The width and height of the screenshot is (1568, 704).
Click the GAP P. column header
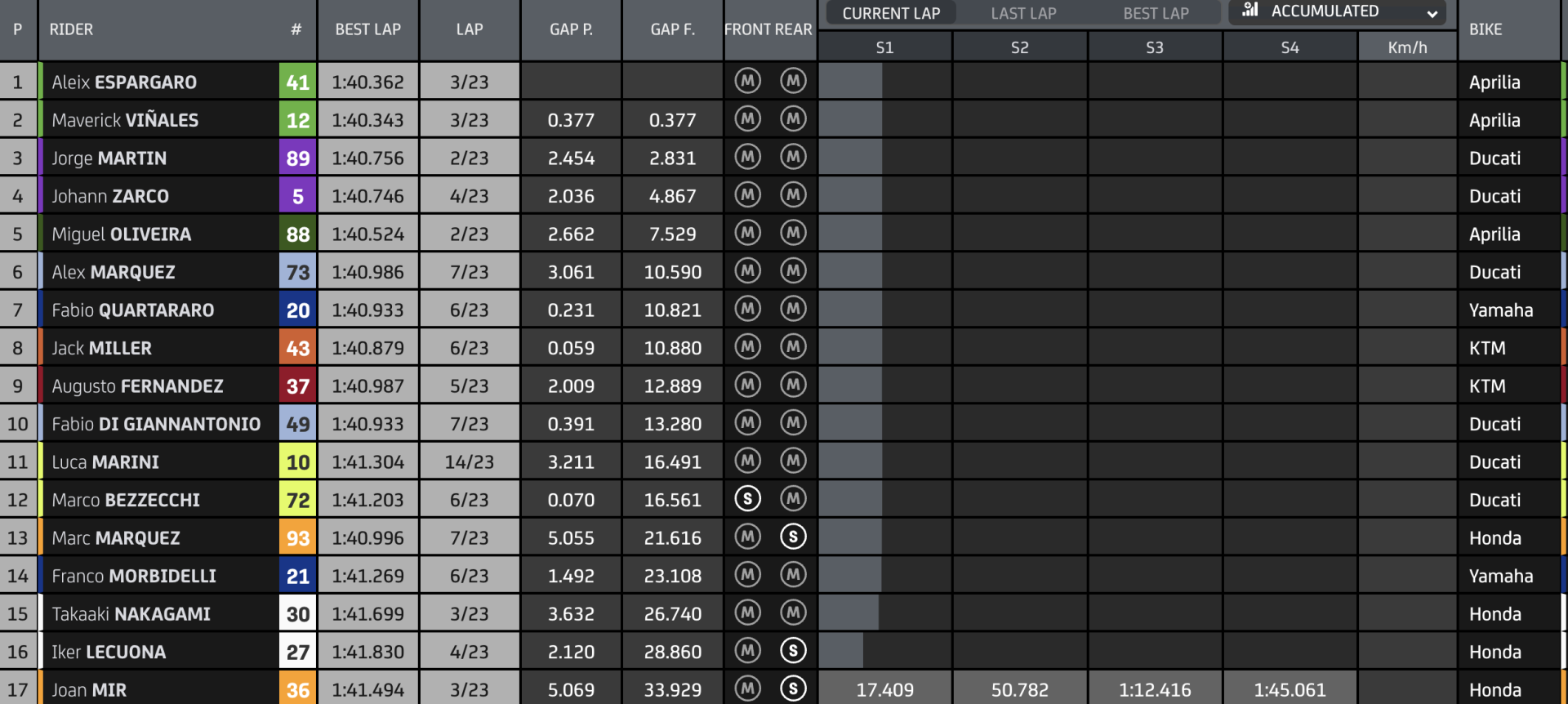[571, 29]
